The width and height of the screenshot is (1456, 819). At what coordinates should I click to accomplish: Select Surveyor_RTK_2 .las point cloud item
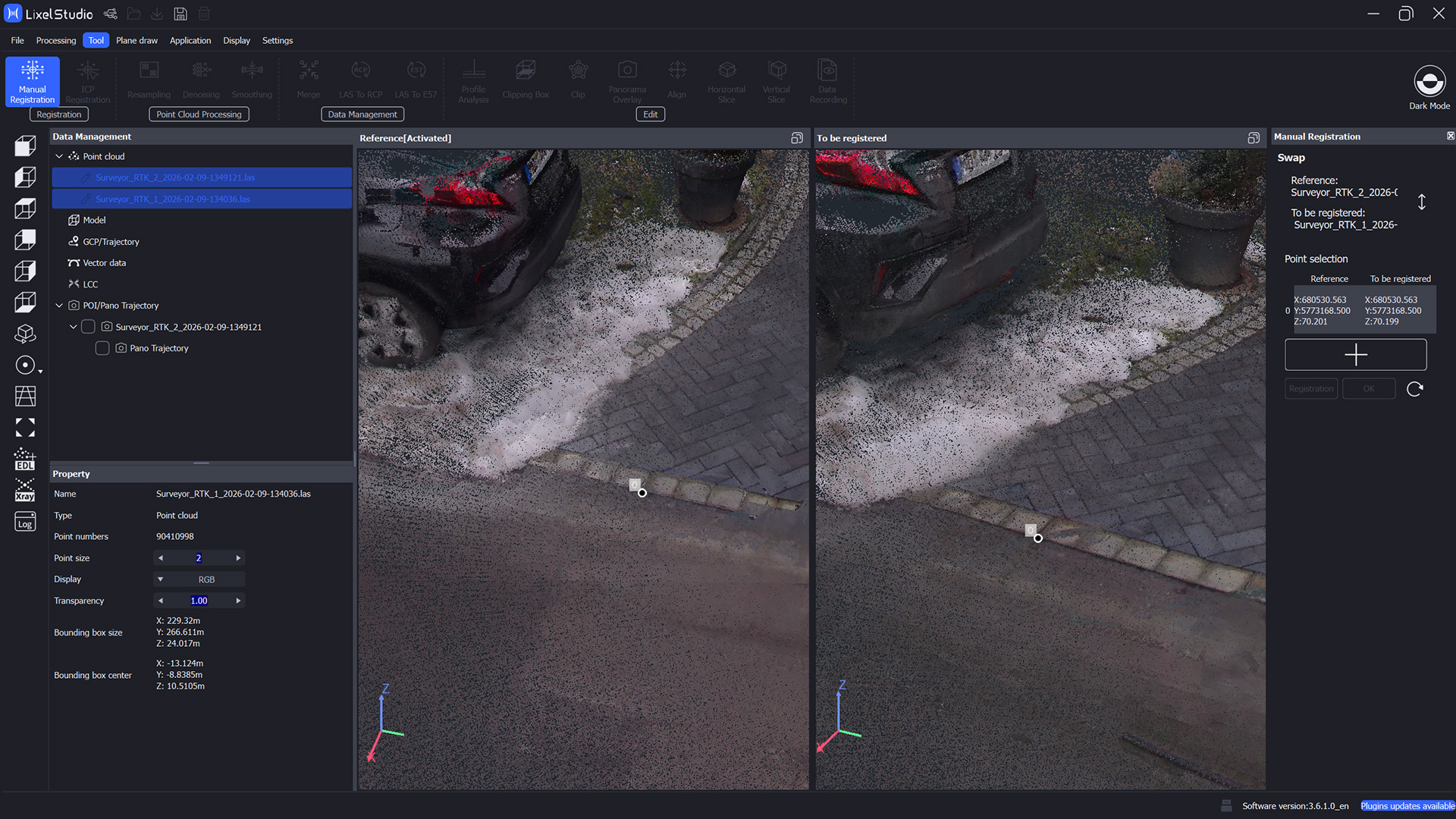174,177
